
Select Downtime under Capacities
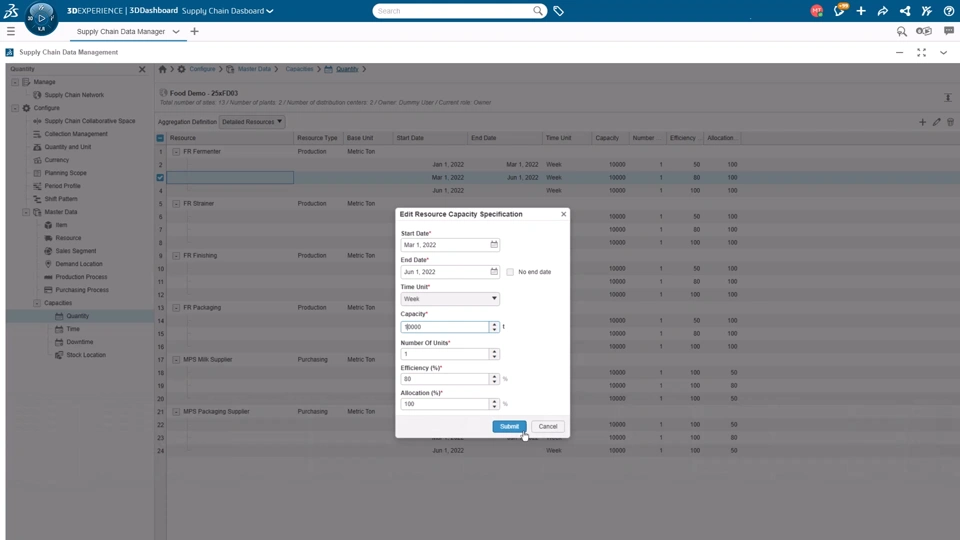[80, 342]
